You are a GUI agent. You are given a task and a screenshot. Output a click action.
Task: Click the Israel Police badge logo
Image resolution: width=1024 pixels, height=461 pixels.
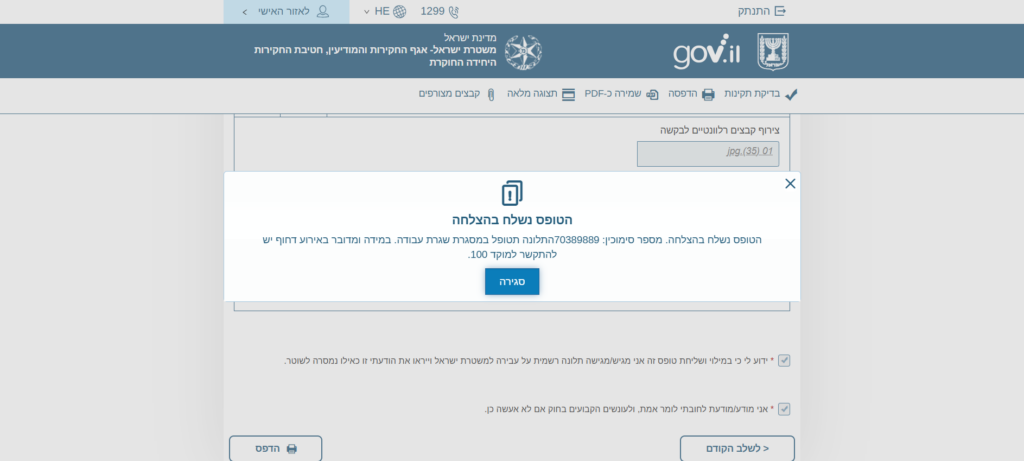pyautogui.click(x=523, y=52)
